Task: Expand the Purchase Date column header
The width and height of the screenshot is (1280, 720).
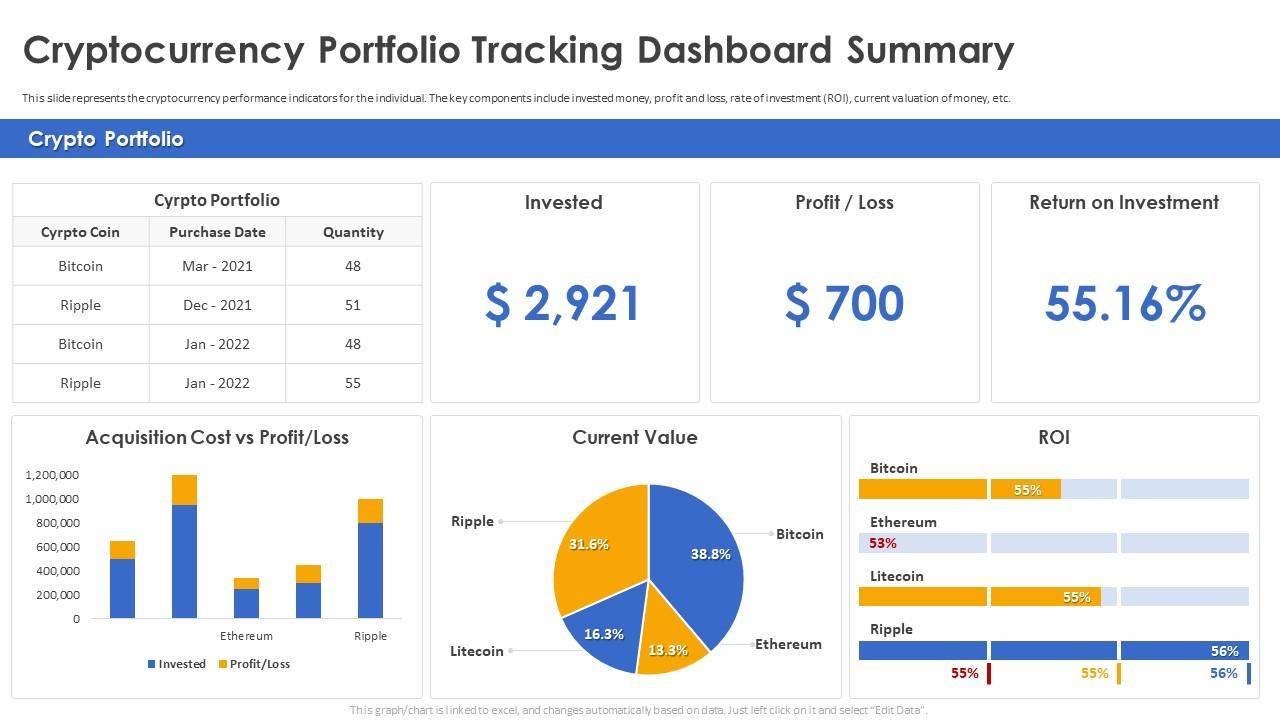Action: point(217,232)
